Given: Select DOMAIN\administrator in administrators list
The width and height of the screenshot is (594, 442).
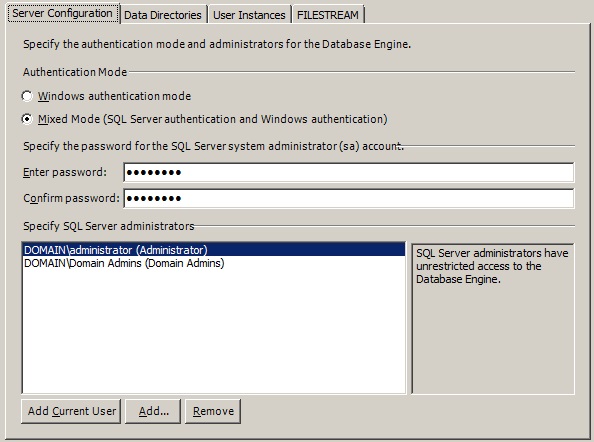Looking at the screenshot, I should pos(214,250).
